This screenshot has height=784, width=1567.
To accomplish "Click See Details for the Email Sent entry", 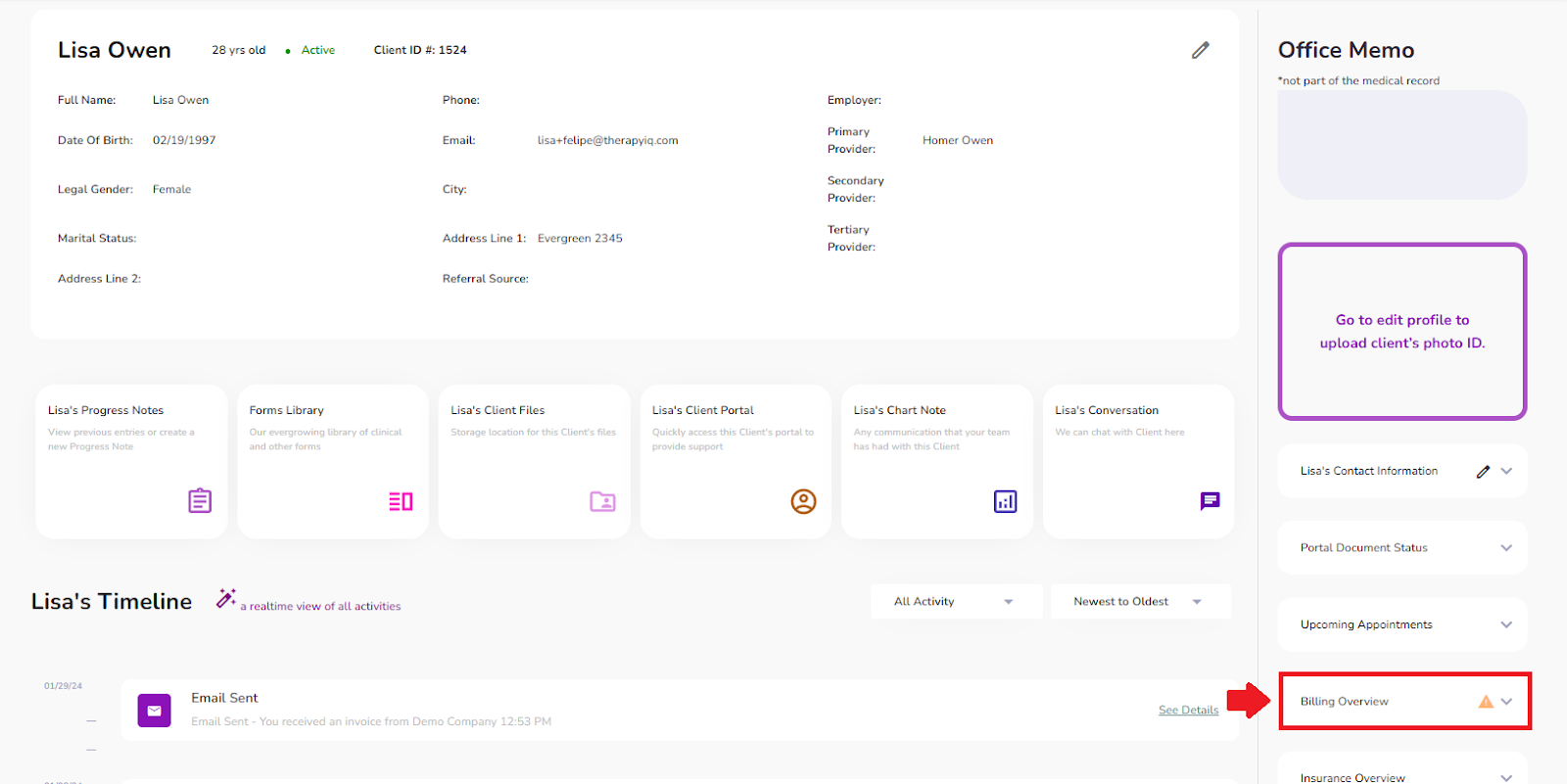I will coord(1188,711).
